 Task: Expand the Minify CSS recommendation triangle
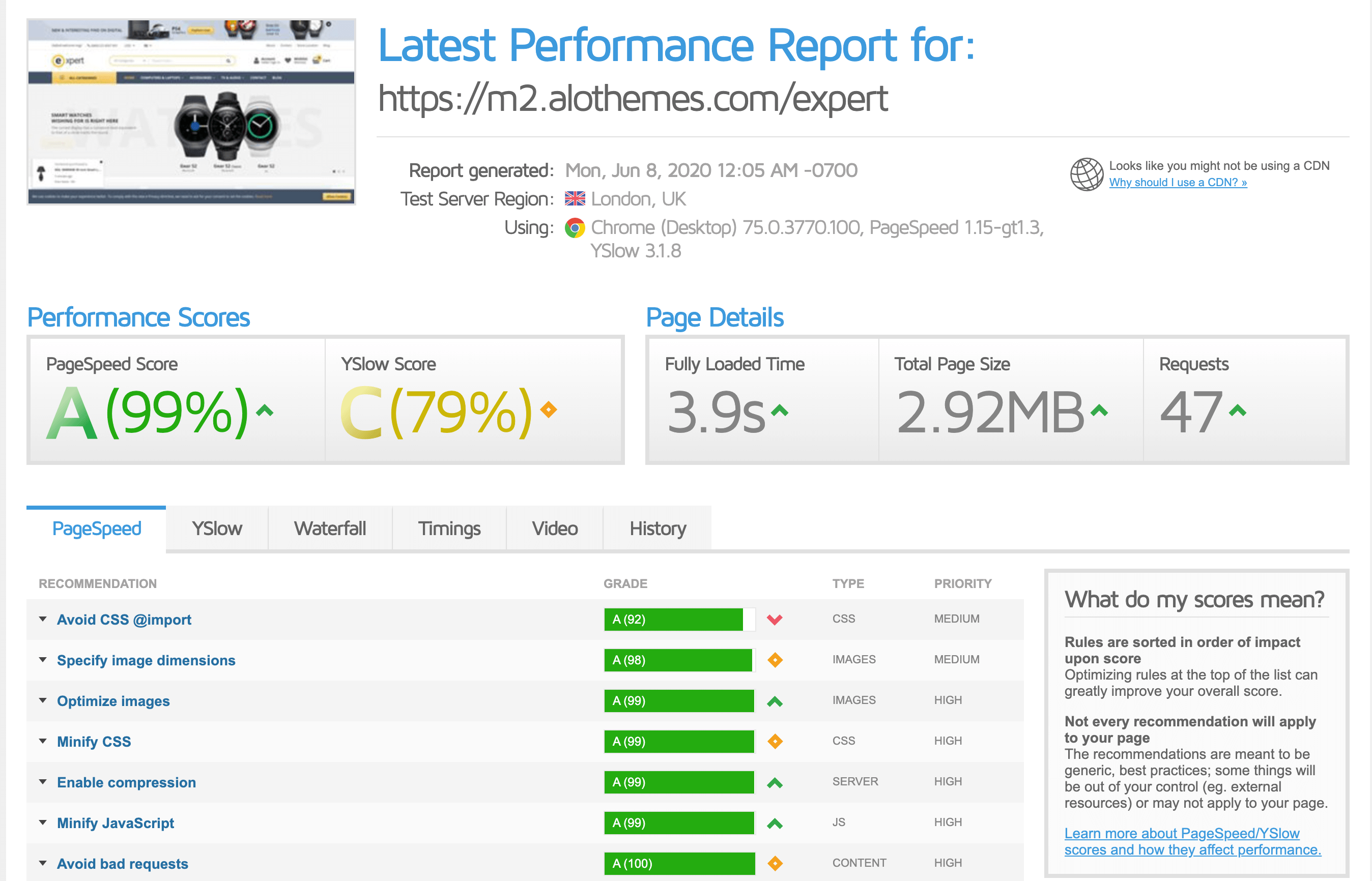click(x=43, y=742)
